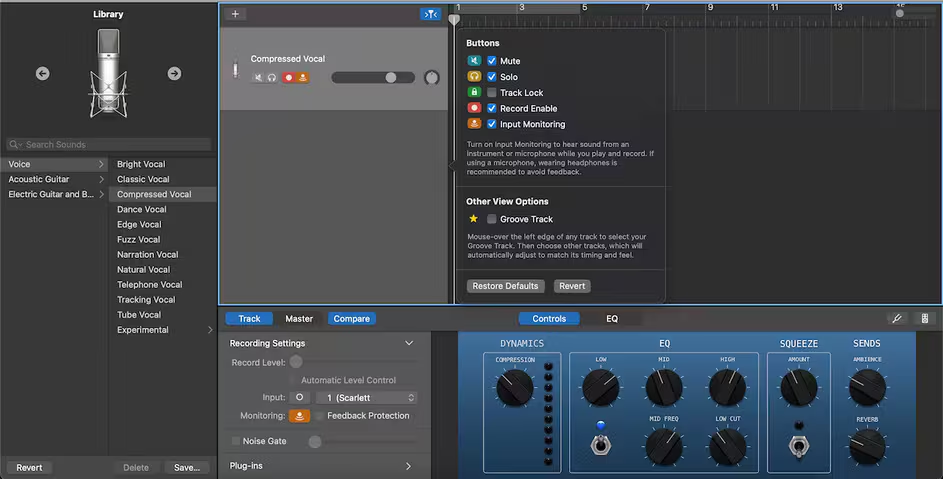This screenshot has height=479, width=943.
Task: Switch to the Master tab
Action: point(299,318)
